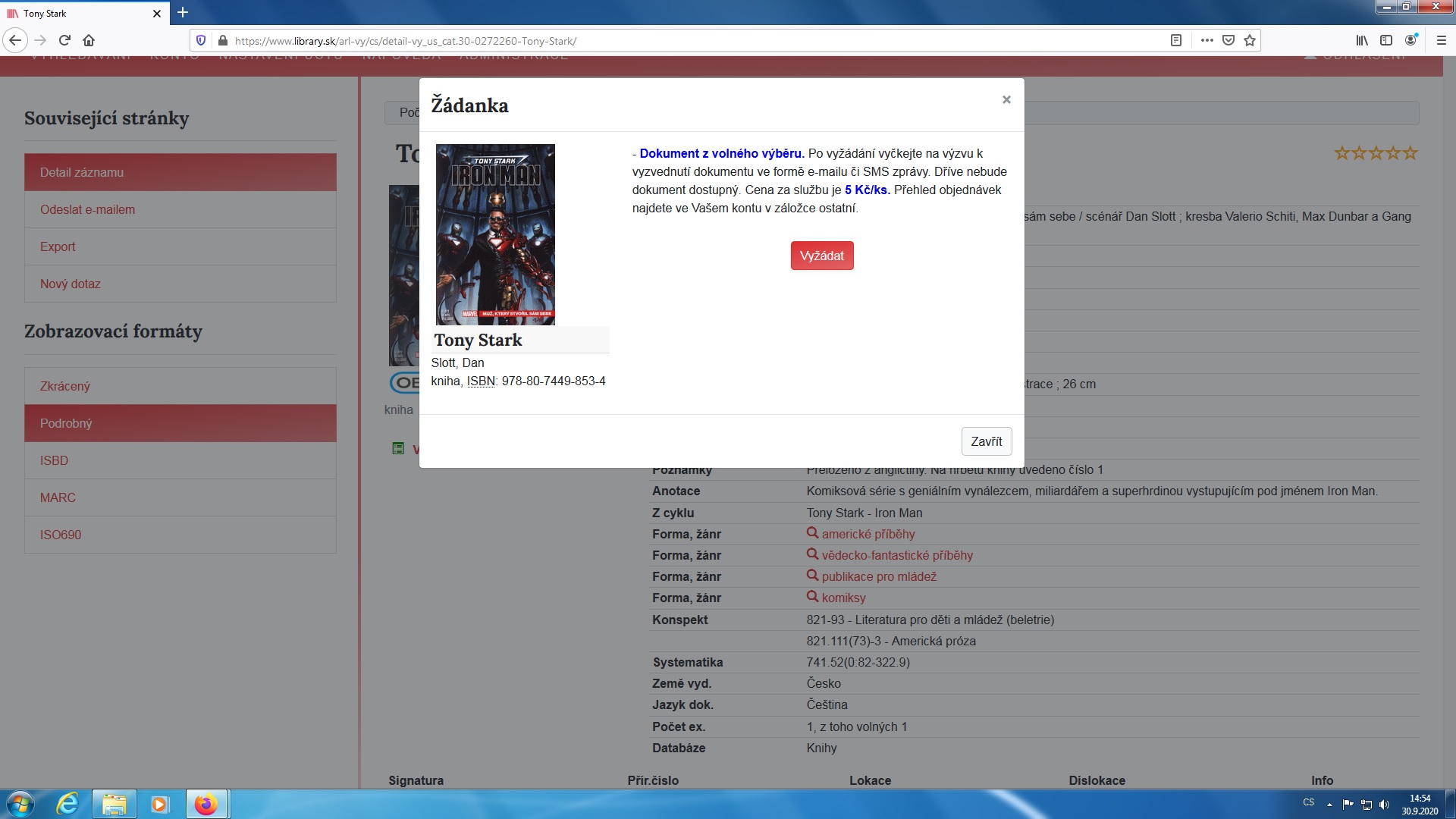Viewport: 1456px width, 819px height.
Task: Bookmark this page with the star icon
Action: (1250, 40)
